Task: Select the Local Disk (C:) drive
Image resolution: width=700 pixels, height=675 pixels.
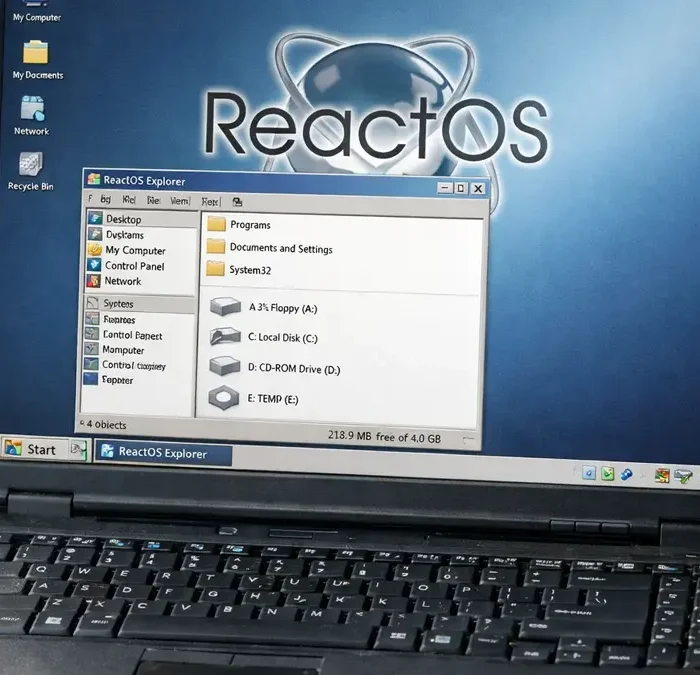Action: click(x=263, y=337)
